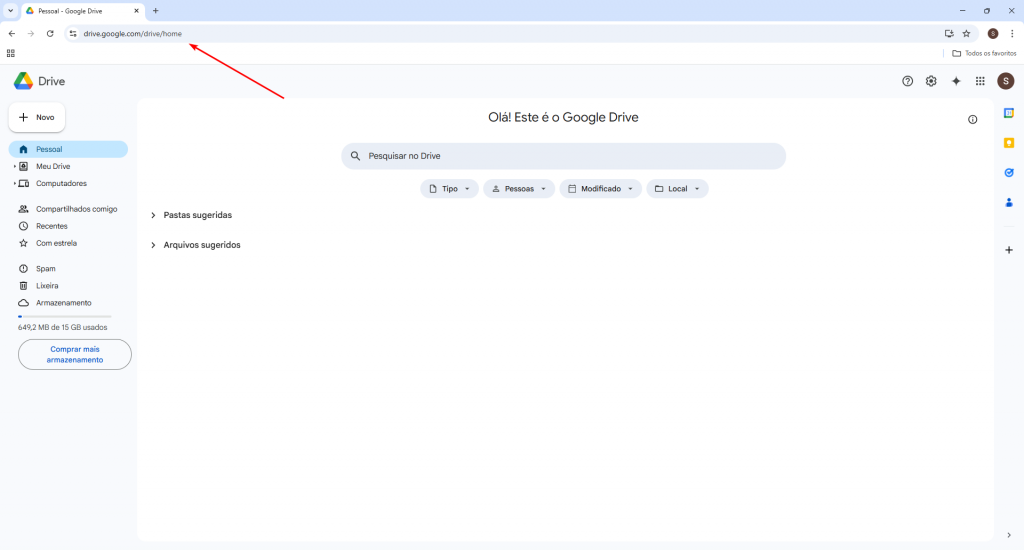1024x550 pixels.
Task: Open the Chrome profile avatar in toolbar
Action: [x=993, y=33]
